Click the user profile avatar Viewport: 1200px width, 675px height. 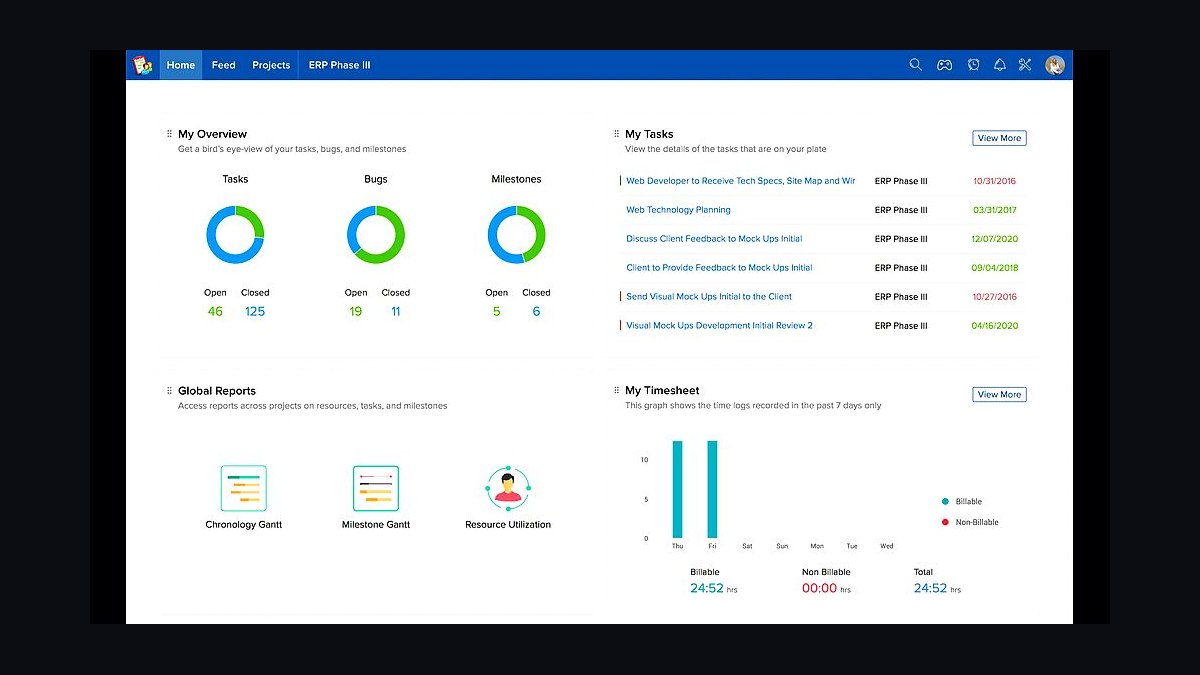[1055, 65]
